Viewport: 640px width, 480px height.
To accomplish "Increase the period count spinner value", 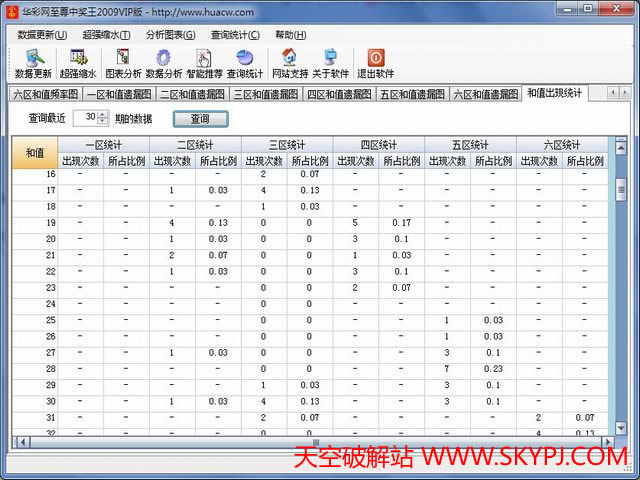I will coord(104,114).
